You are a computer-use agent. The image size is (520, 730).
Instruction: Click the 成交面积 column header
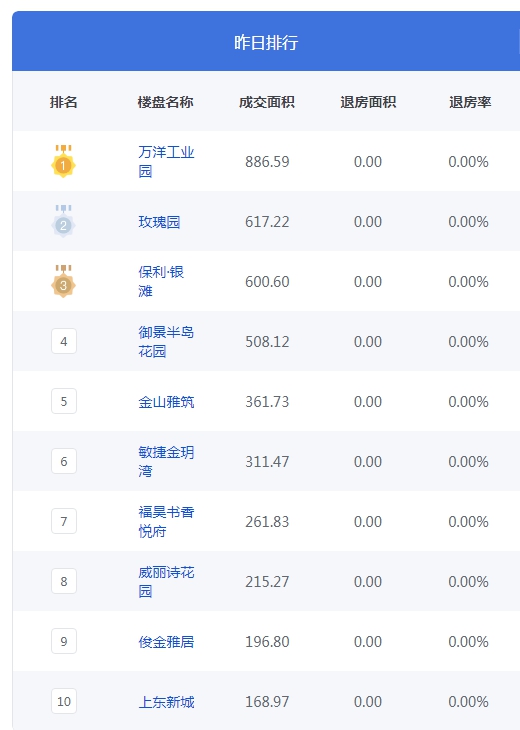(267, 102)
